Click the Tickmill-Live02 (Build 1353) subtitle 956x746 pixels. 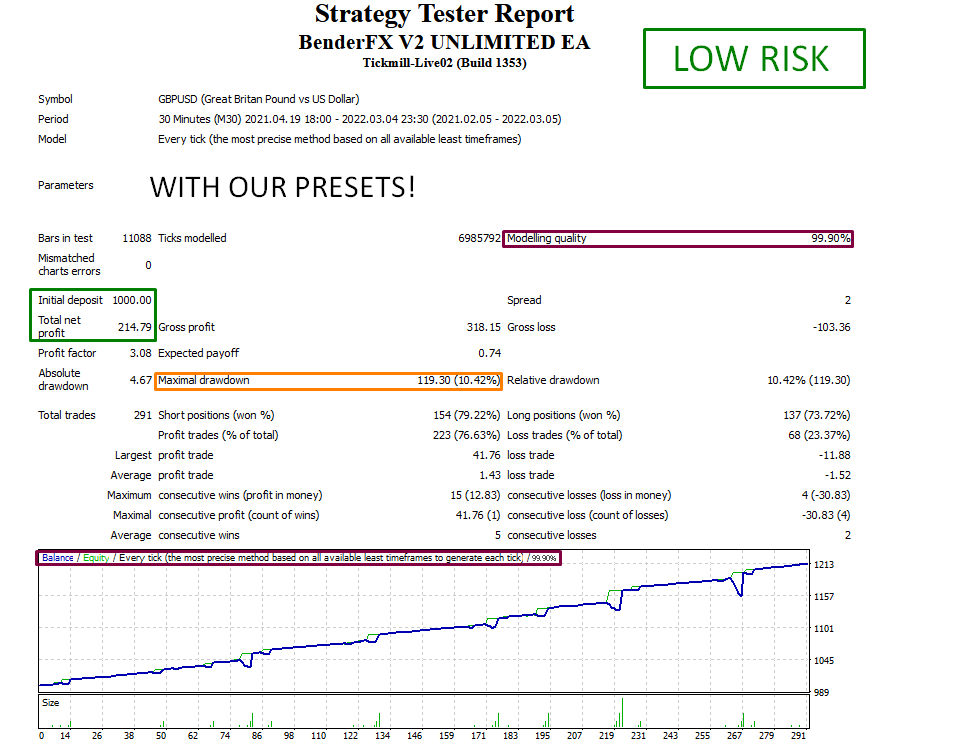(x=444, y=63)
